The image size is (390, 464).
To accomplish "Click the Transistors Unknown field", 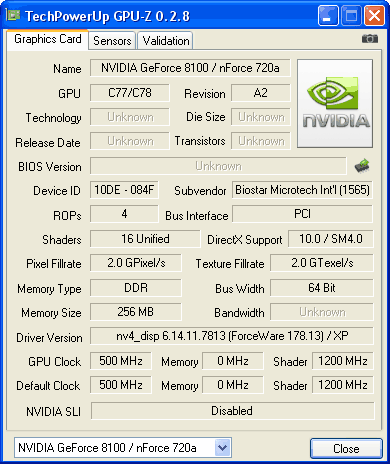I will coord(261,141).
